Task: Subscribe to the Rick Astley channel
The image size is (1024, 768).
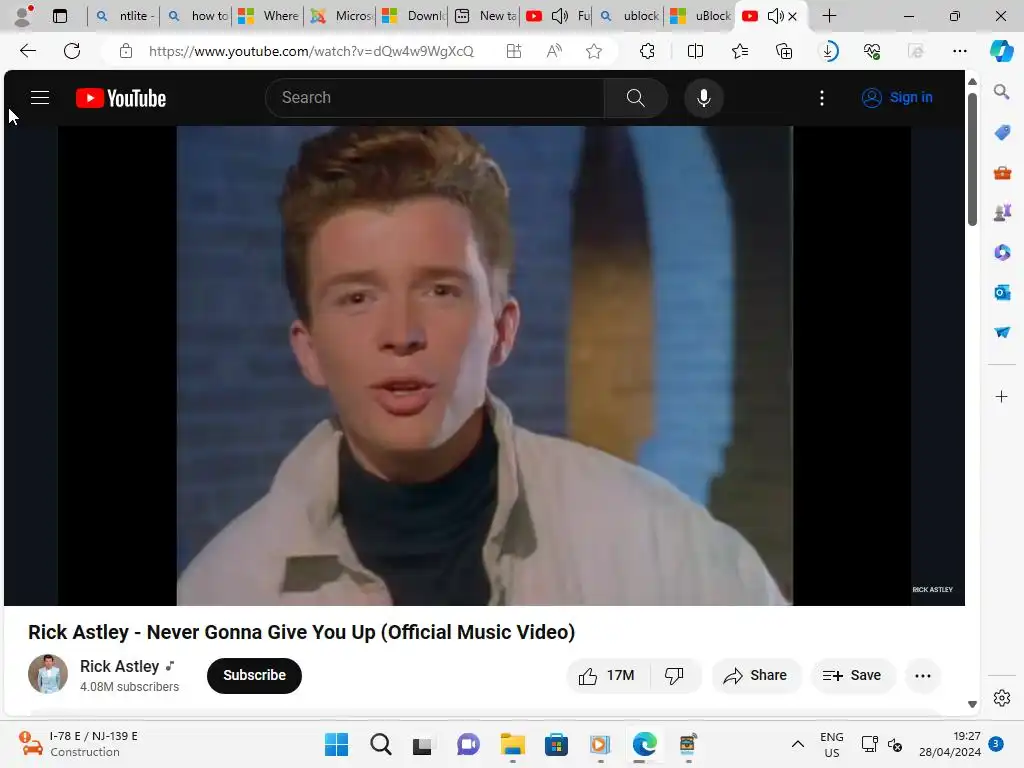Action: point(254,675)
